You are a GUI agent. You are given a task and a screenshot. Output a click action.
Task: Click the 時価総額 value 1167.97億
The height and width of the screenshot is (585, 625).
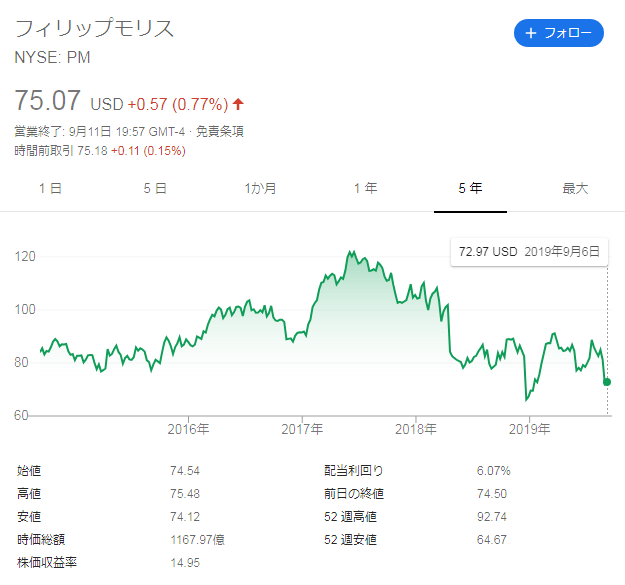coord(198,540)
